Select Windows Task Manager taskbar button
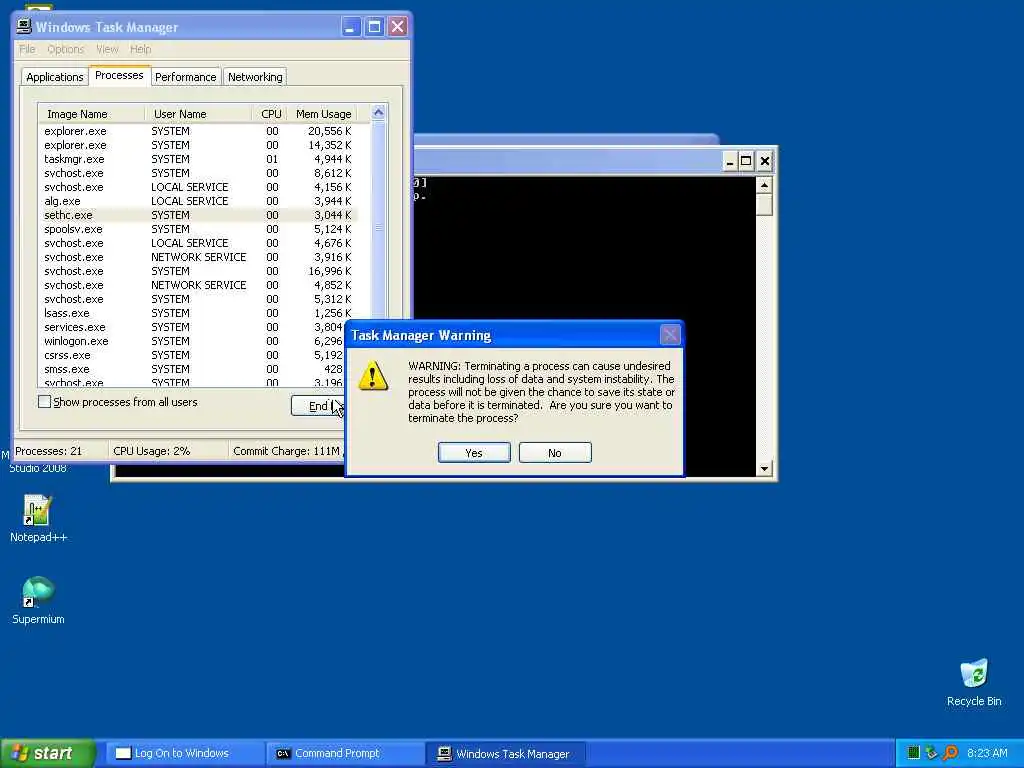Image resolution: width=1024 pixels, height=768 pixels. pyautogui.click(x=504, y=753)
